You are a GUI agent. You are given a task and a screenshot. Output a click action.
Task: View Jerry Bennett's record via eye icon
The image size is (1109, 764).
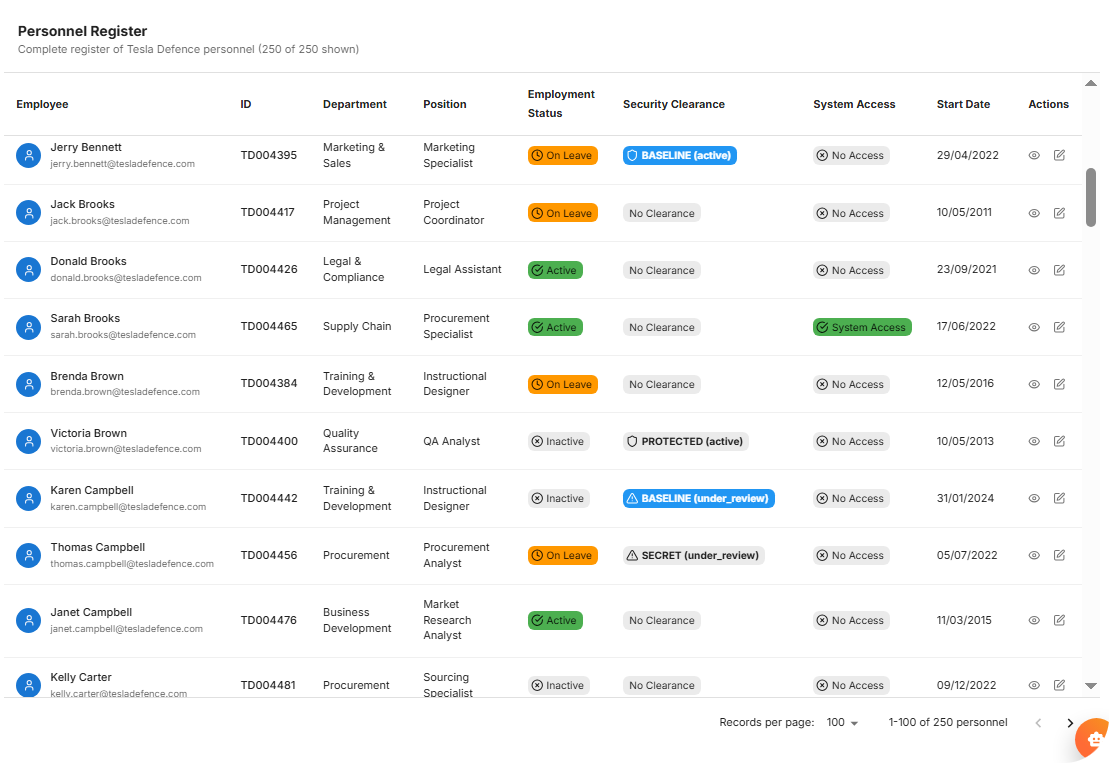click(1034, 156)
